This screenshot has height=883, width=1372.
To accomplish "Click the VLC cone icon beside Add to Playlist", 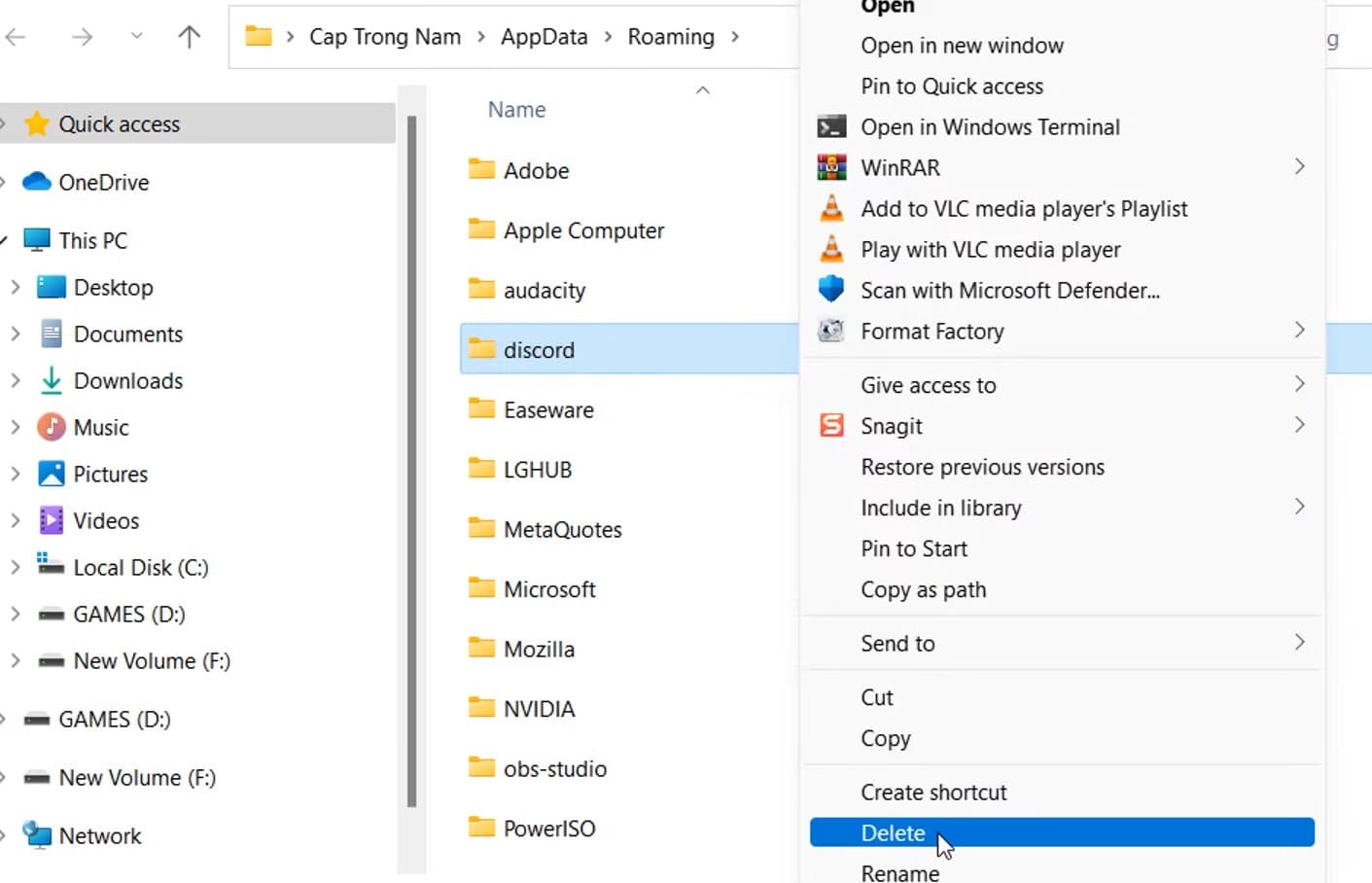I will (831, 208).
